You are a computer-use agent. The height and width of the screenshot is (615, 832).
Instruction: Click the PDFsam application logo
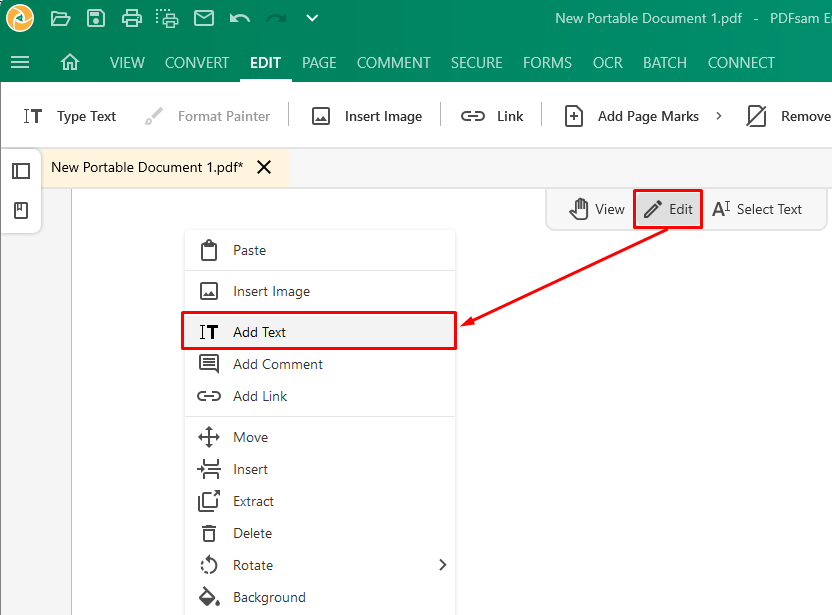[20, 18]
